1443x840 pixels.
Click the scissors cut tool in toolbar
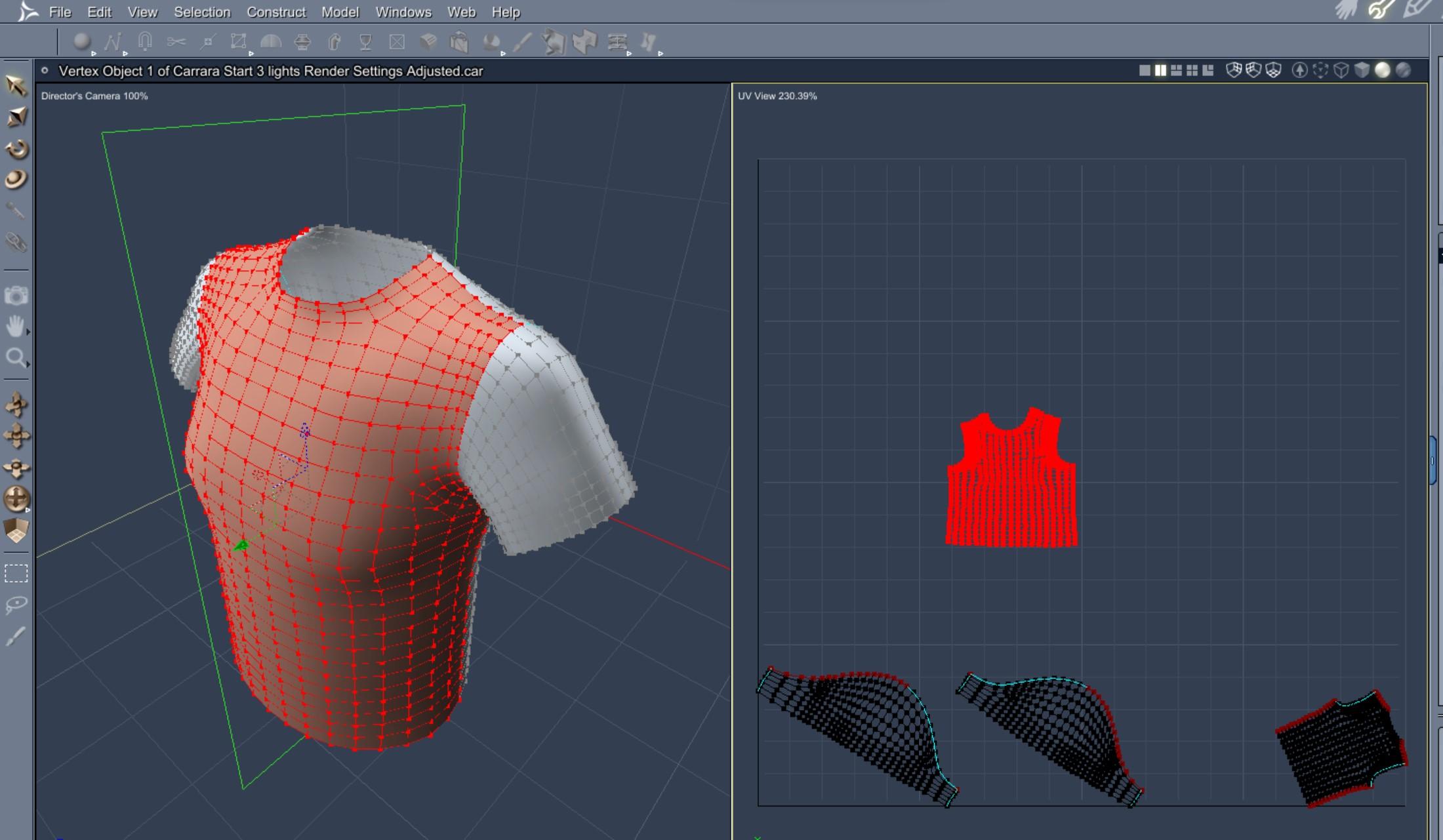(176, 42)
